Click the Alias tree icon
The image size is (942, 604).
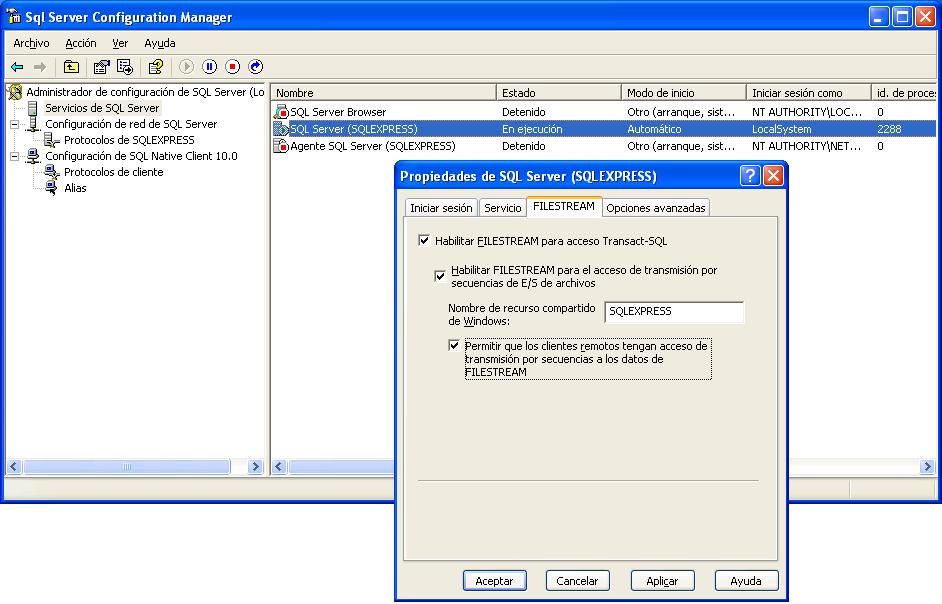click(x=52, y=188)
